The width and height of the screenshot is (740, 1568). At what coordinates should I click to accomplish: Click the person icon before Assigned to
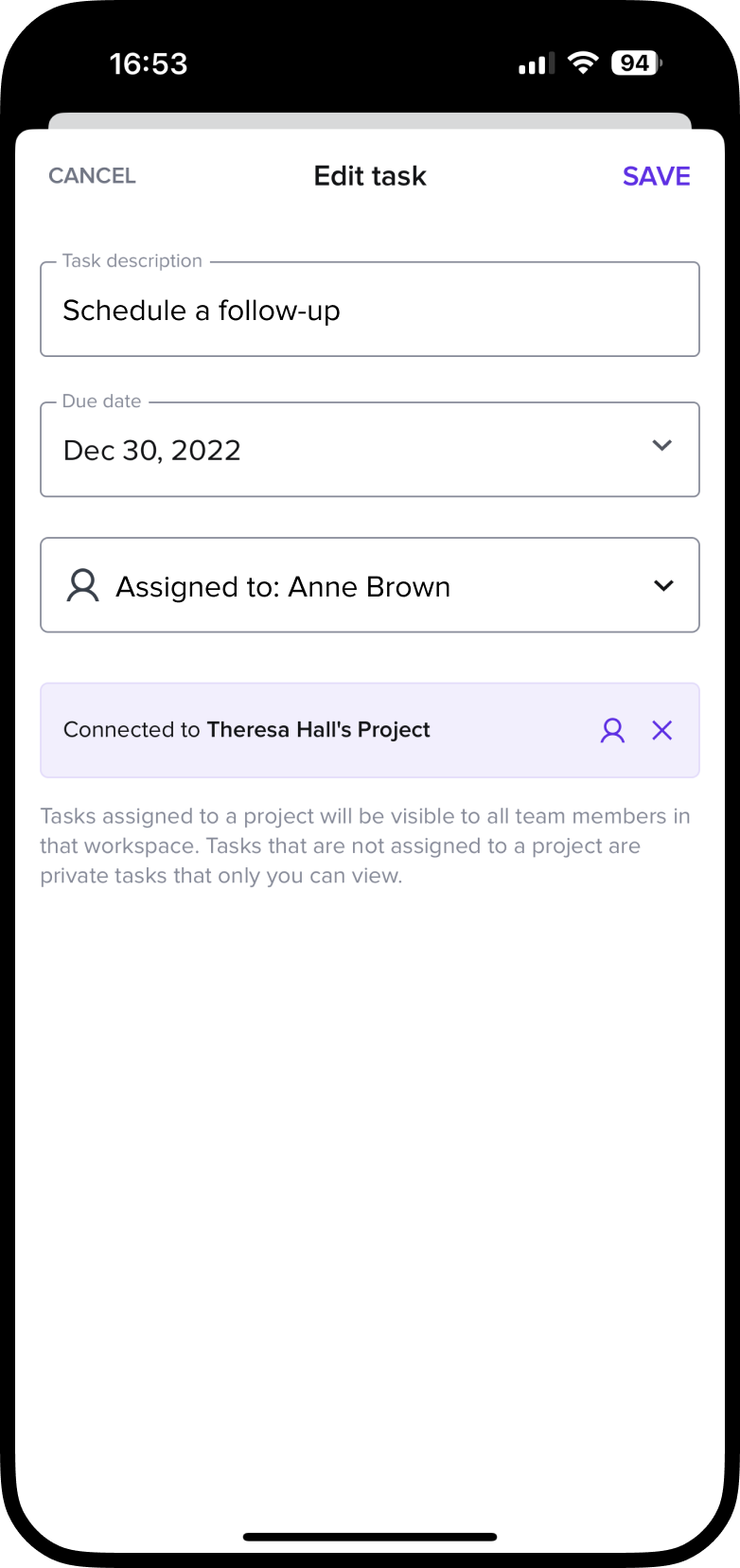coord(82,586)
